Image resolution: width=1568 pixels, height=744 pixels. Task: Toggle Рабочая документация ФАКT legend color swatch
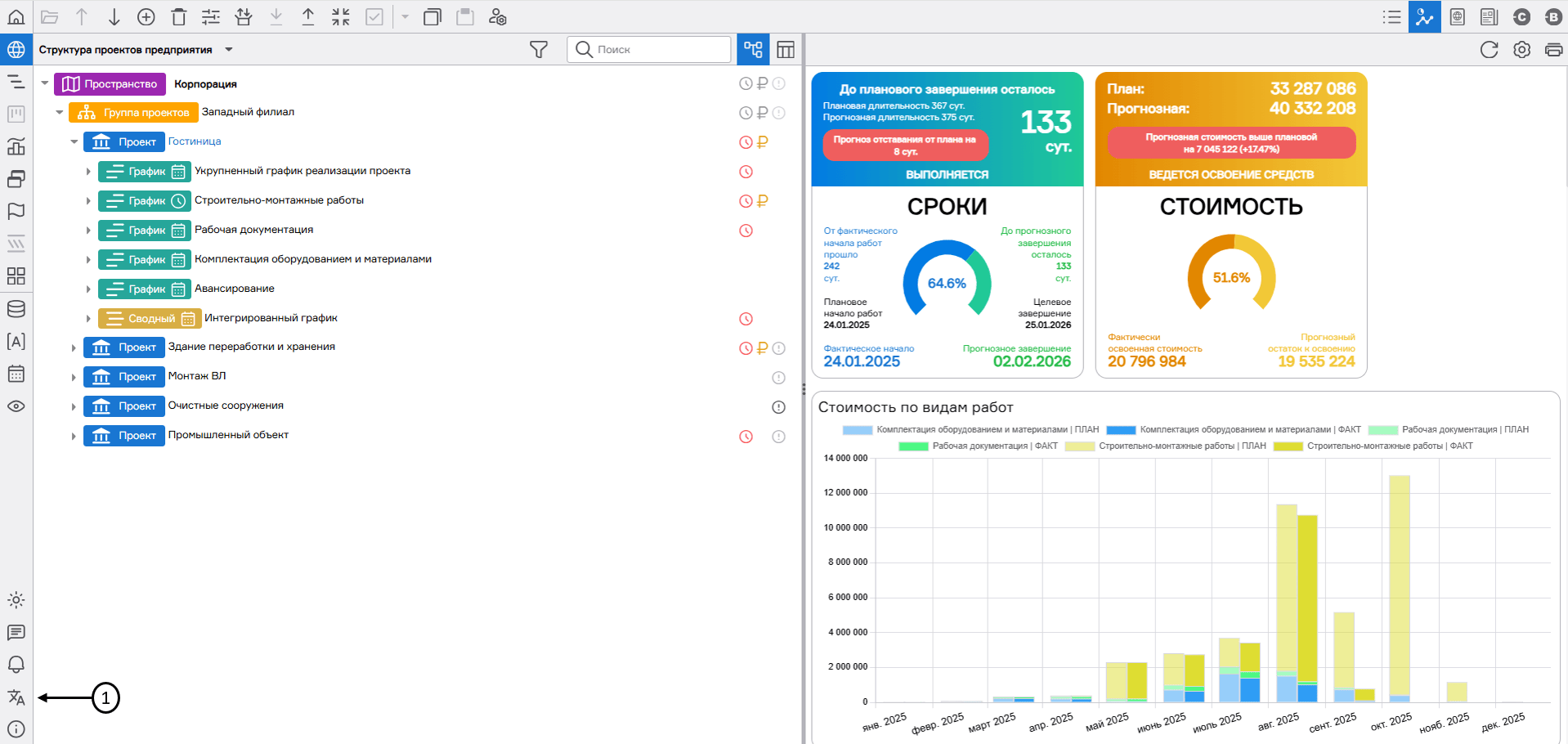[912, 446]
